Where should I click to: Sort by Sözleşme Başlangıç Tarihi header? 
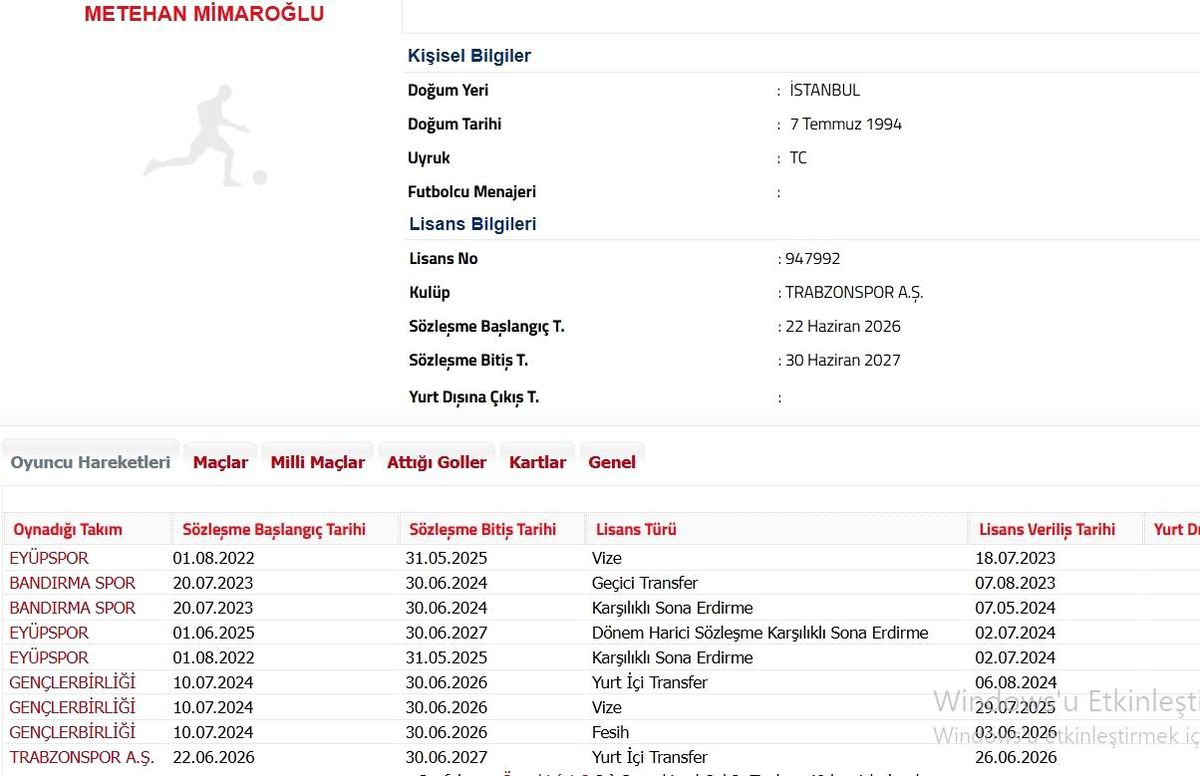pos(274,529)
